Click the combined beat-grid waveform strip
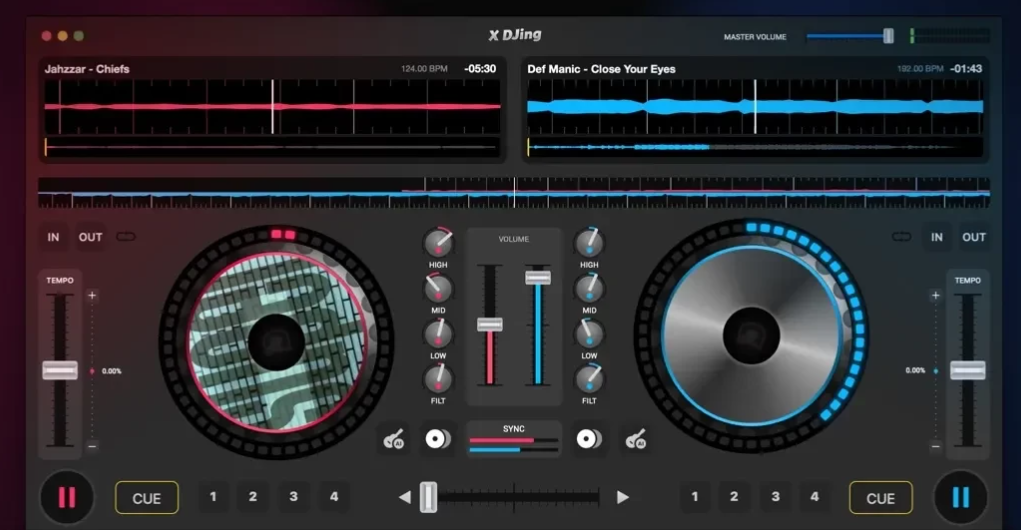1021x530 pixels. click(514, 193)
